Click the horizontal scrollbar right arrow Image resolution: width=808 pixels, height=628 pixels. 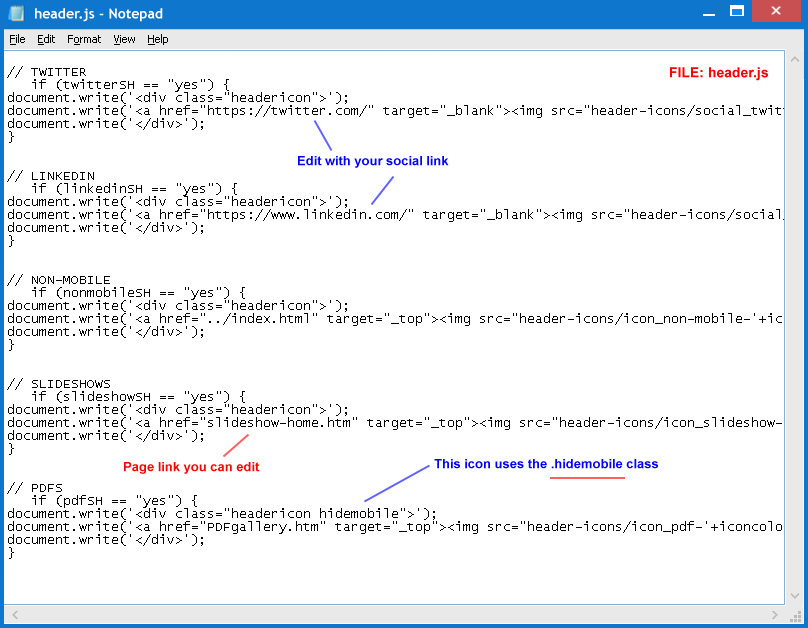(x=774, y=615)
